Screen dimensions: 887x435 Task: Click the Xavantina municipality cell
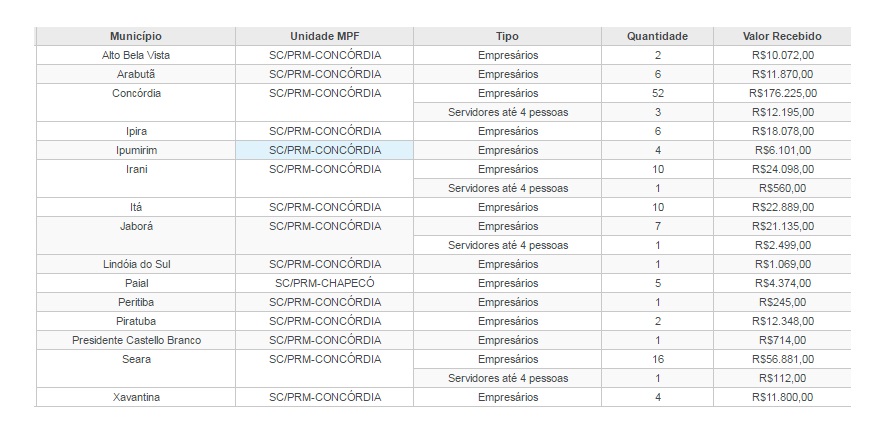pyautogui.click(x=136, y=397)
